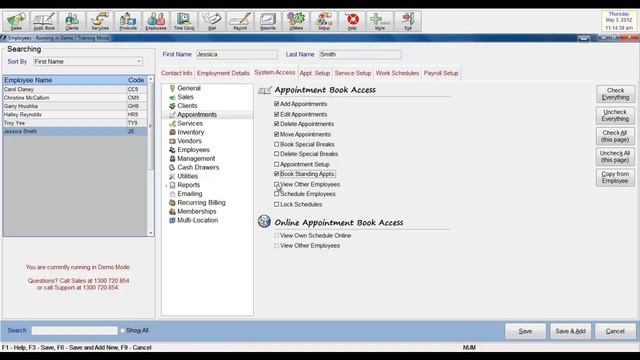Screen dimensions: 640x360
Task: Select Memberships in the access tree
Action: [197, 211]
